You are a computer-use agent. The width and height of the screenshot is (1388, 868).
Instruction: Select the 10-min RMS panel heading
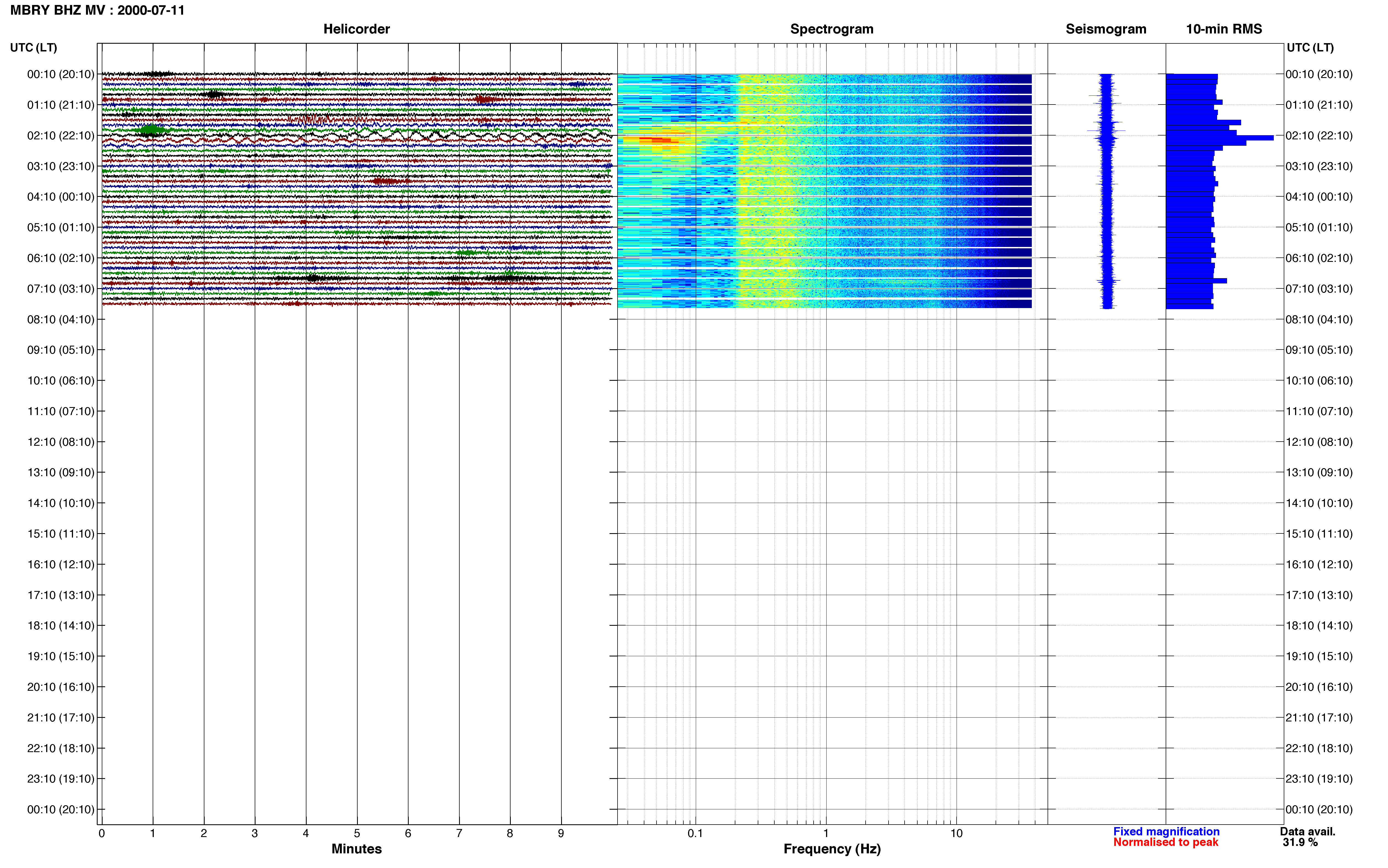1224,29
